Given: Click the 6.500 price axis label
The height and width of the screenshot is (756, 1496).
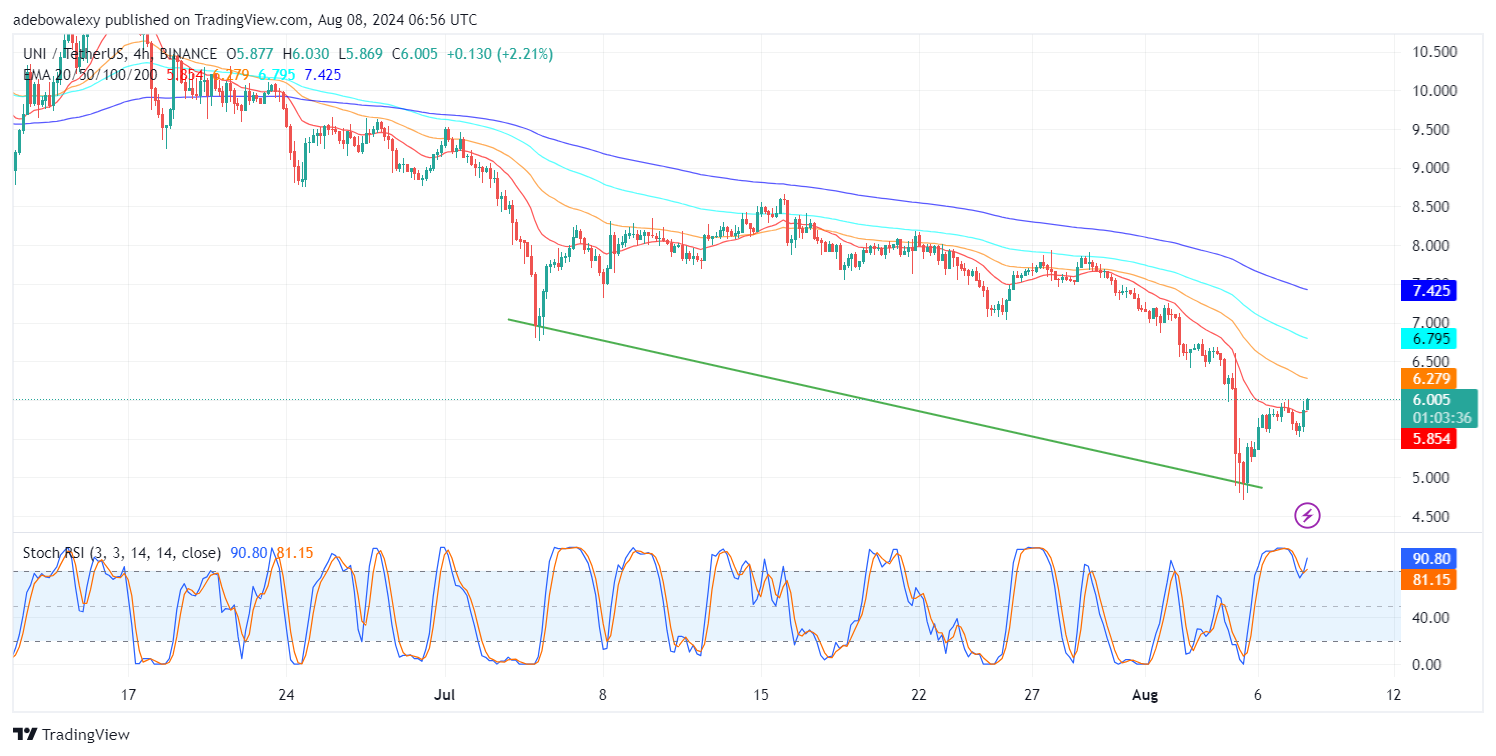Looking at the screenshot, I should [1432, 362].
